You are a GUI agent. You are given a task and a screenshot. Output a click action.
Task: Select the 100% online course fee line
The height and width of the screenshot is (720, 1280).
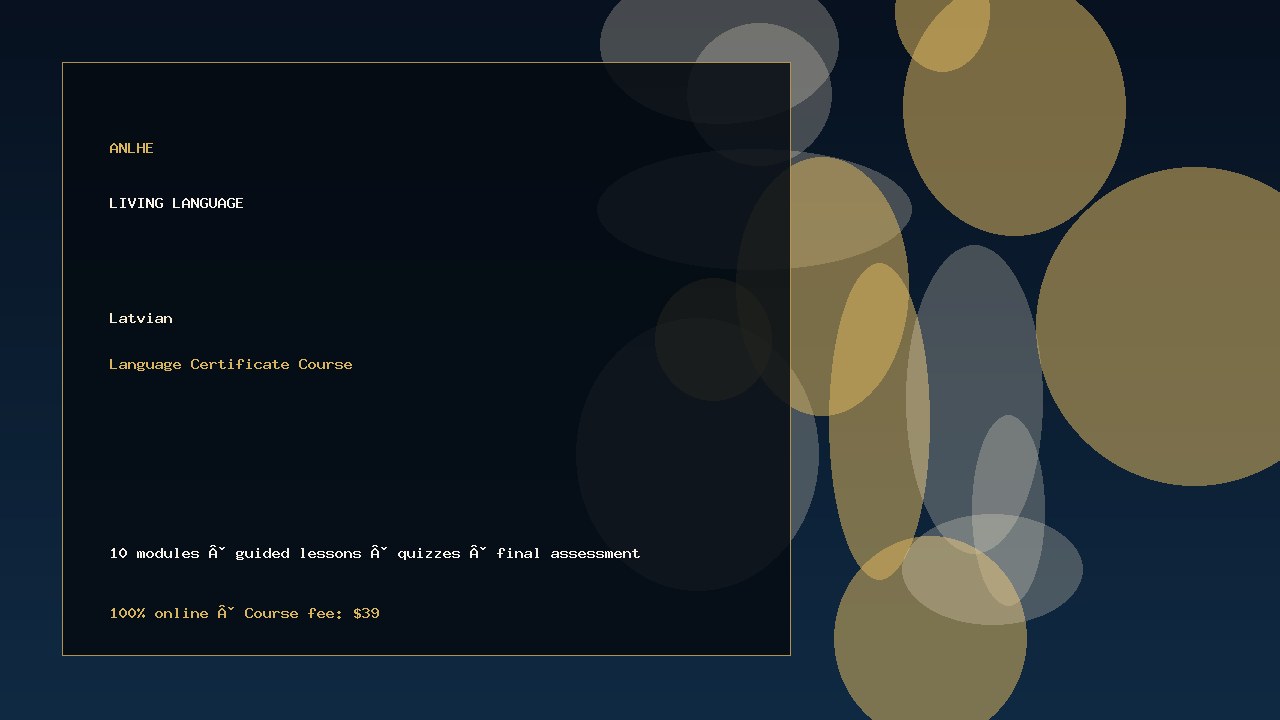(x=245, y=613)
